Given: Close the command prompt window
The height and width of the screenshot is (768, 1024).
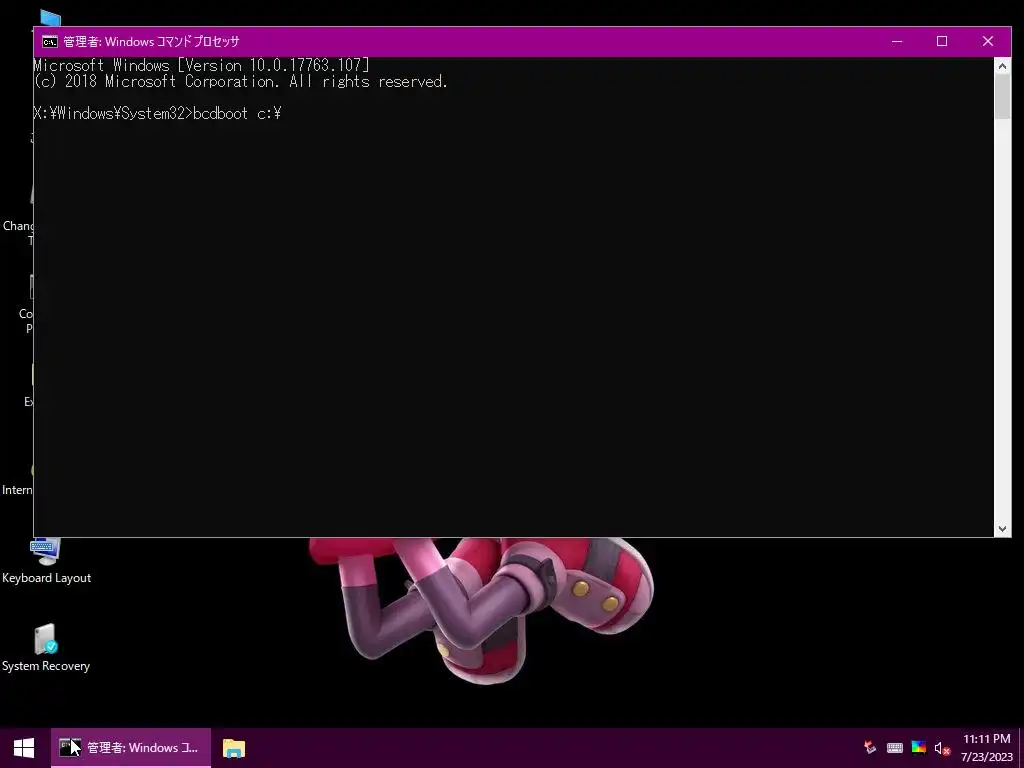Looking at the screenshot, I should pyautogui.click(x=987, y=41).
